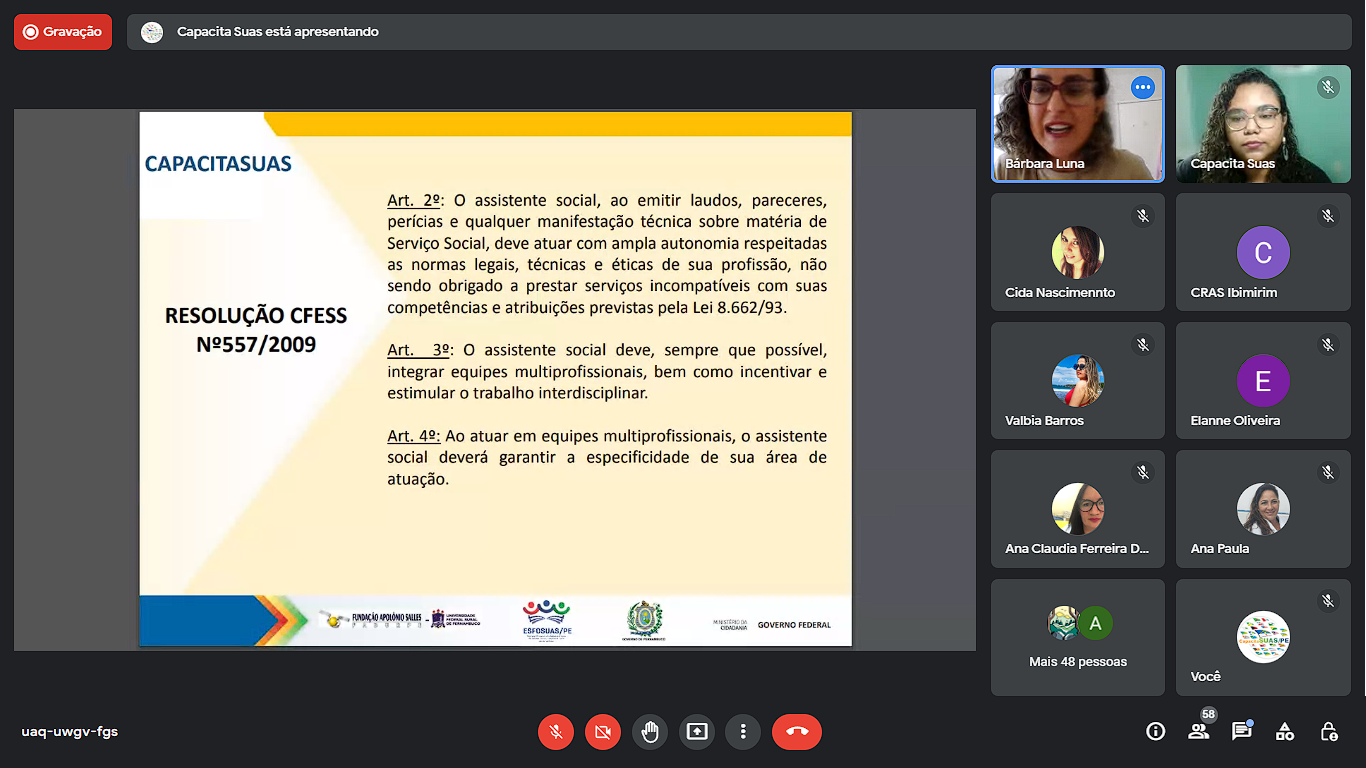Click the Capacita Suas presenter banner
Screen dimensions: 1366x768
278,32
